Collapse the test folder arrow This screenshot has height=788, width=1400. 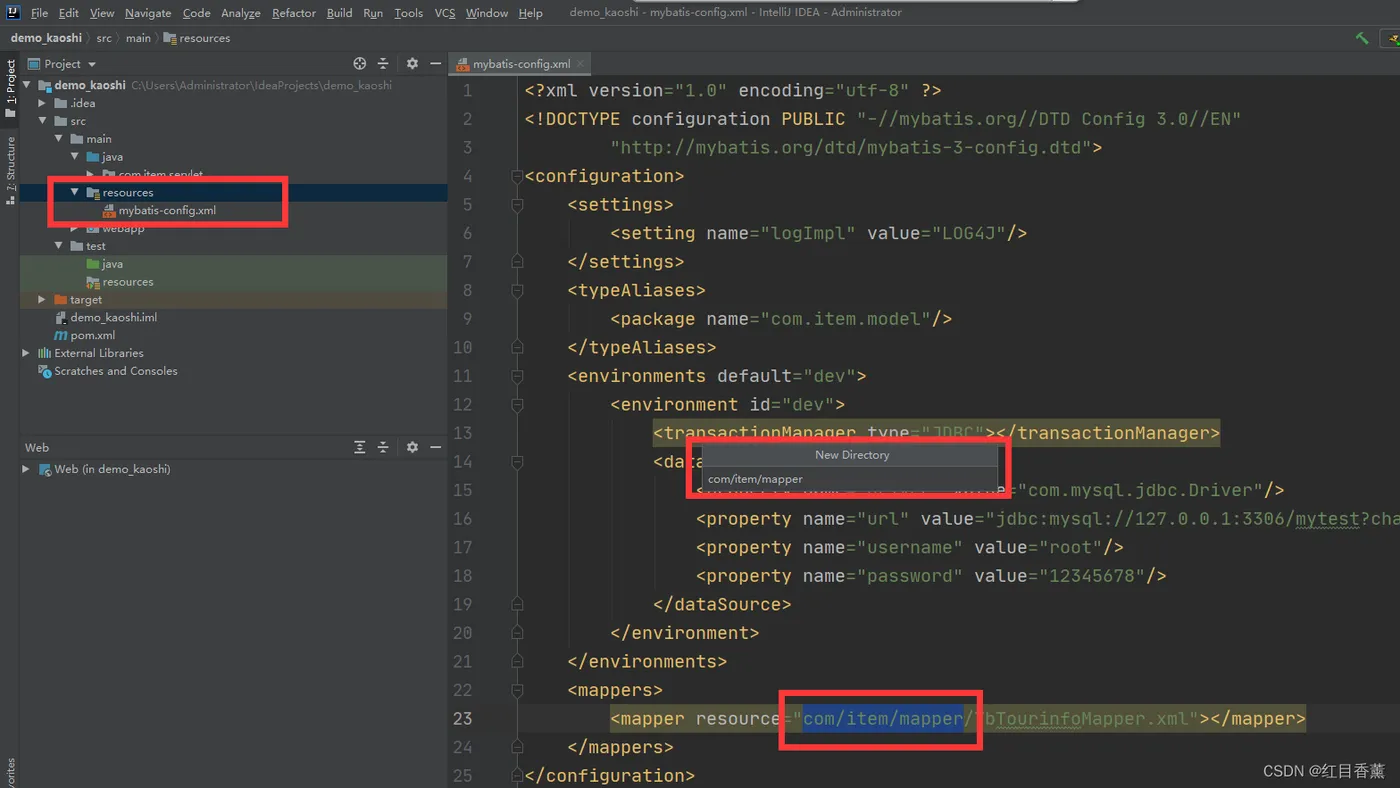coord(59,246)
